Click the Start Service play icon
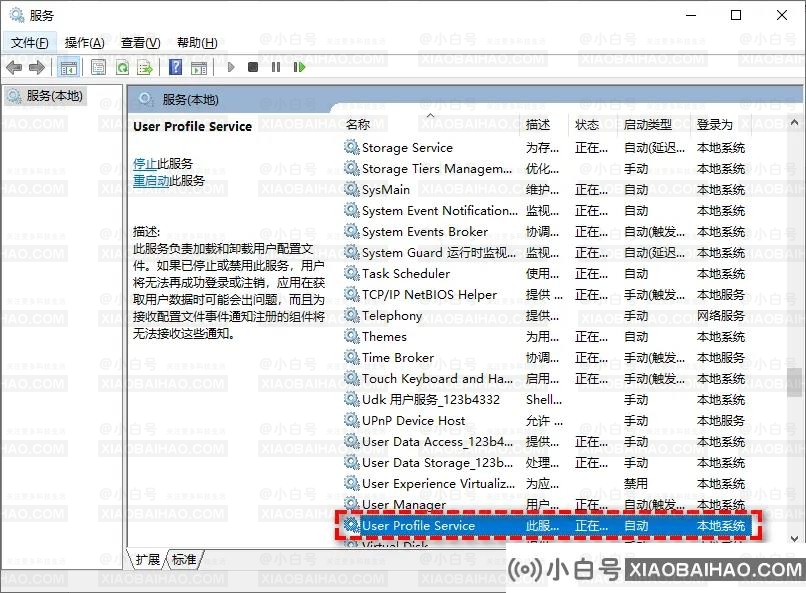806x593 pixels. (231, 67)
